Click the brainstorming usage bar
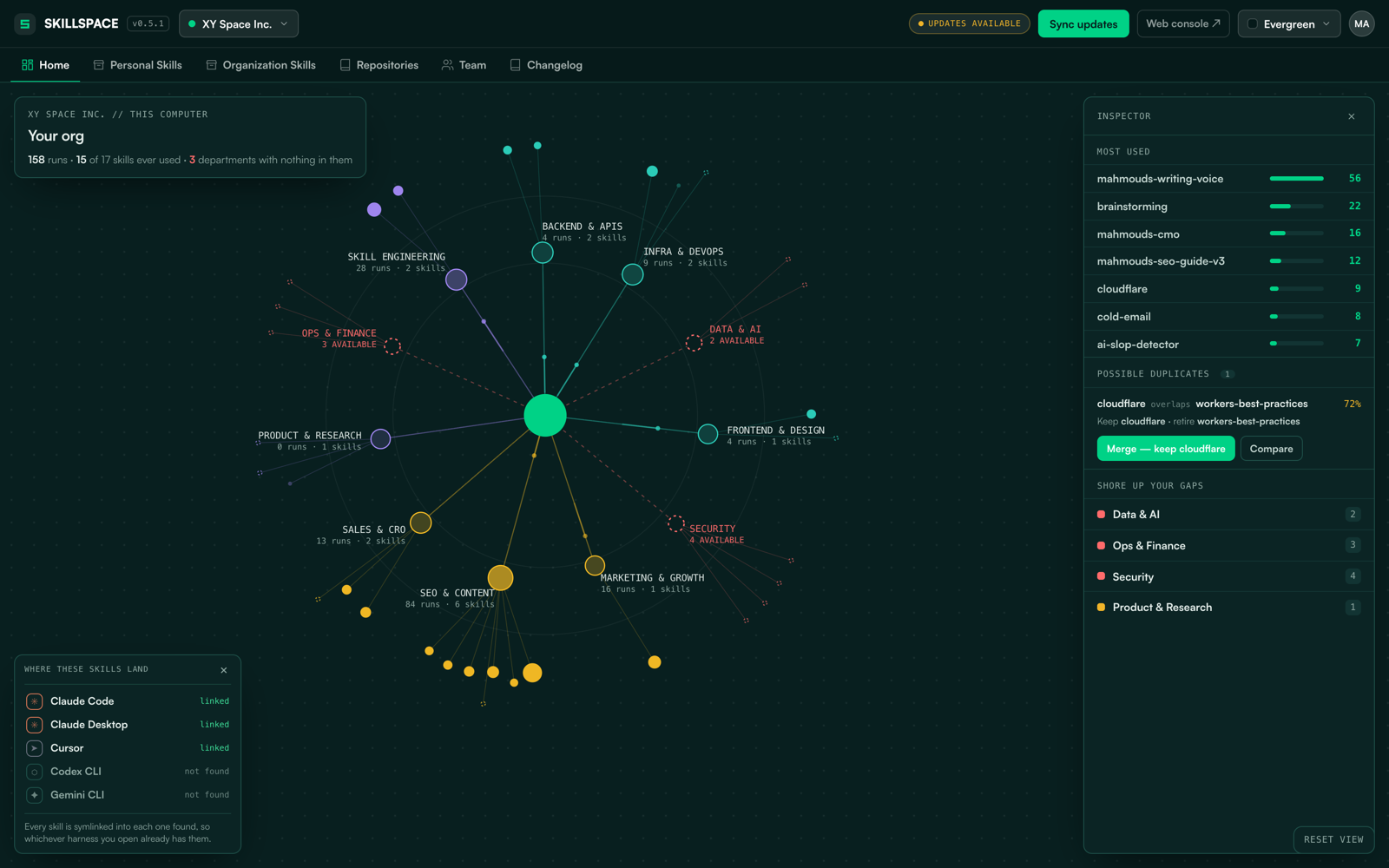 click(x=1296, y=207)
